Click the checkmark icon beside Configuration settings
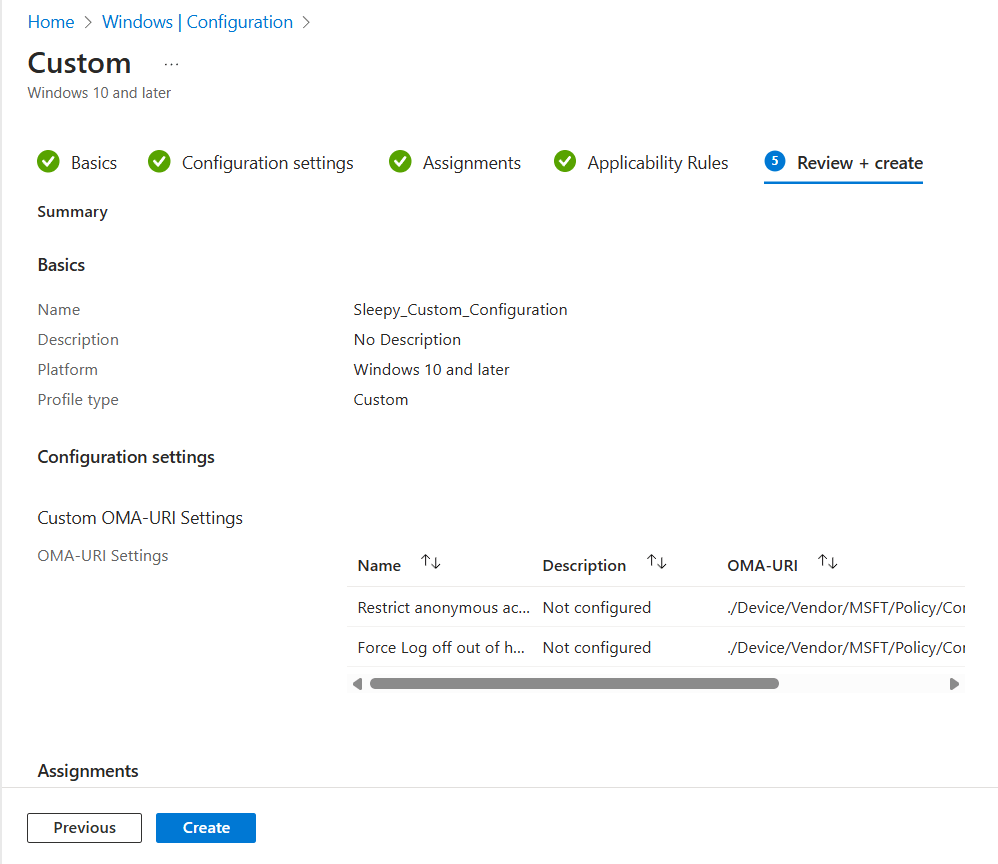This screenshot has height=864, width=998. click(159, 162)
